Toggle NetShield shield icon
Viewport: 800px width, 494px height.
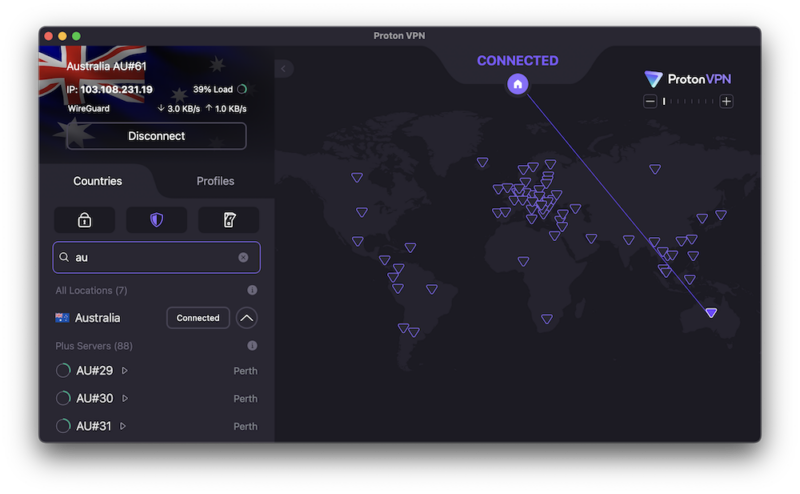[157, 220]
